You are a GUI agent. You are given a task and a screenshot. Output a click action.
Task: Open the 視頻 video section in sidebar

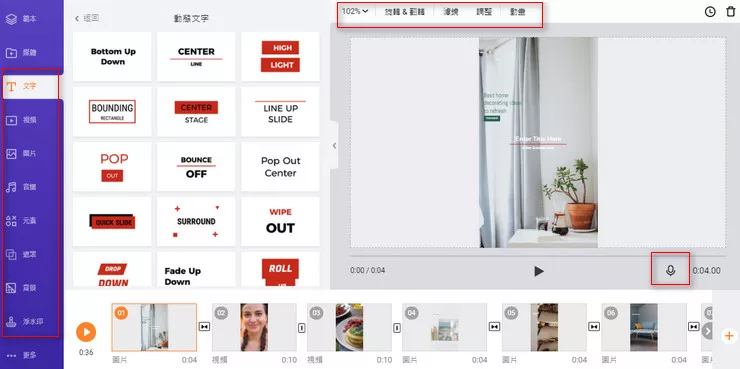click(21, 120)
